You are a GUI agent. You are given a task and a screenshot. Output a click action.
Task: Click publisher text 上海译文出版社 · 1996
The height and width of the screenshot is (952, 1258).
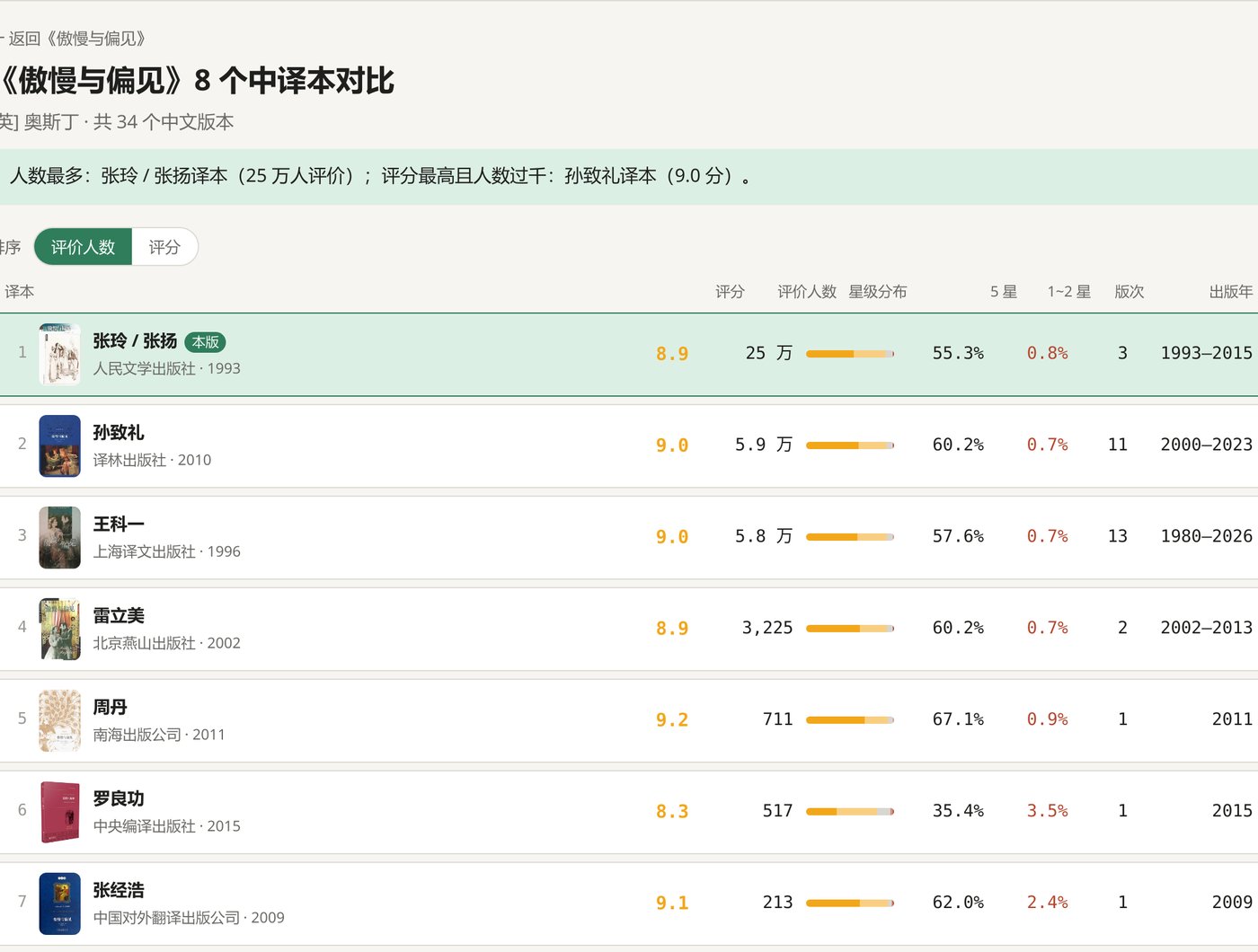pos(166,552)
